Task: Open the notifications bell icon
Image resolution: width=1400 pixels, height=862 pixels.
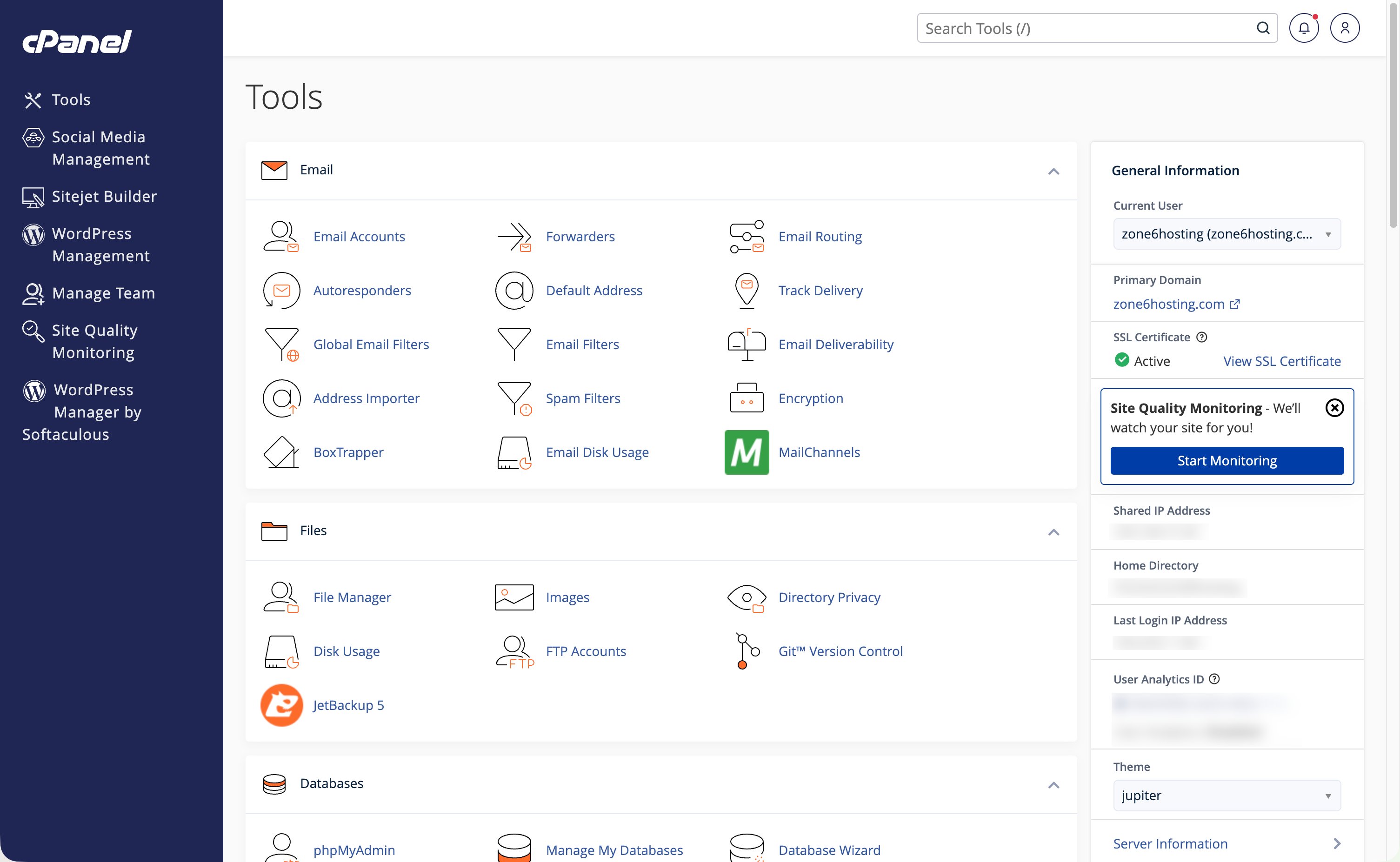Action: click(1304, 28)
